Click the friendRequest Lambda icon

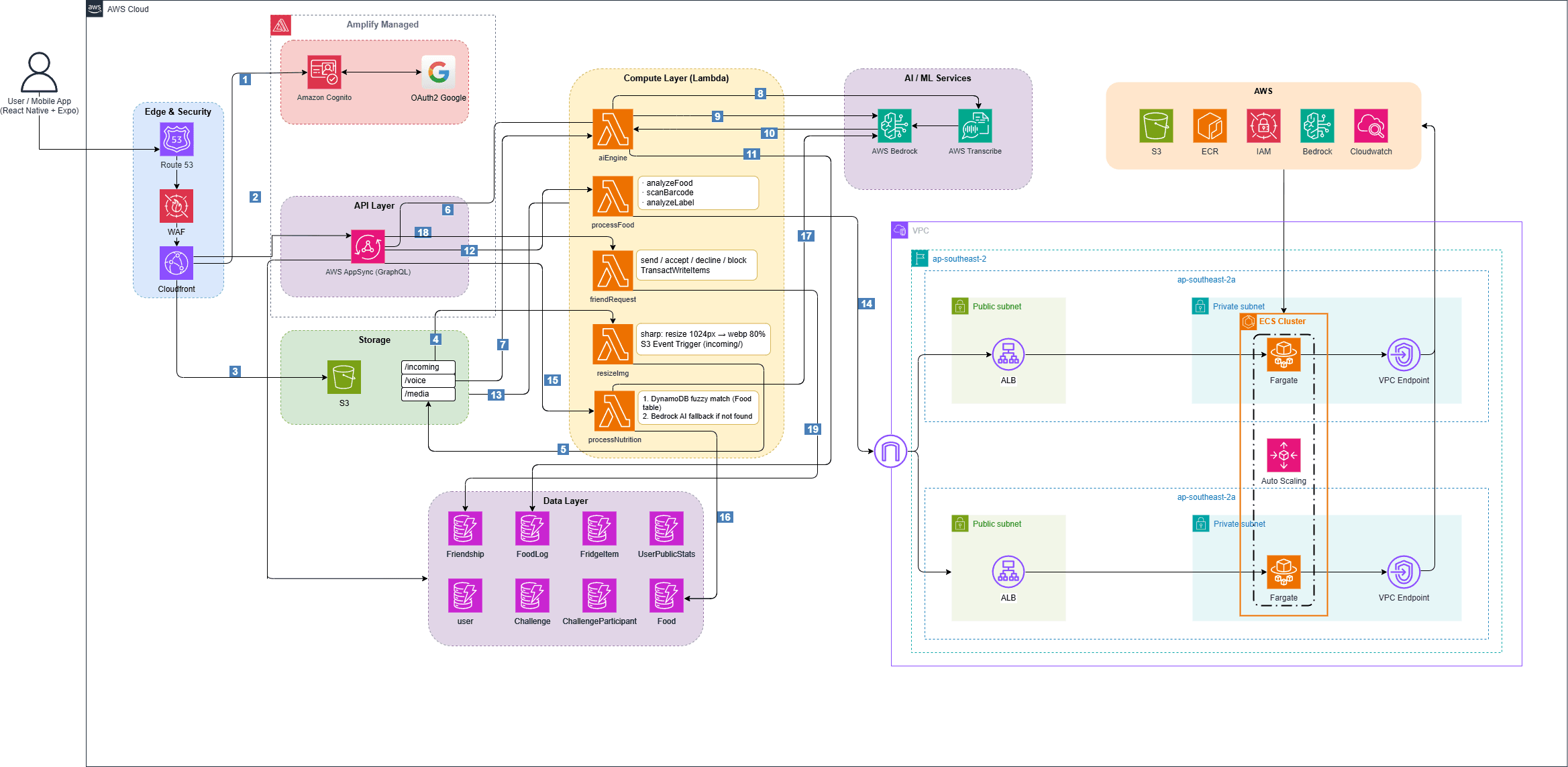(x=613, y=270)
